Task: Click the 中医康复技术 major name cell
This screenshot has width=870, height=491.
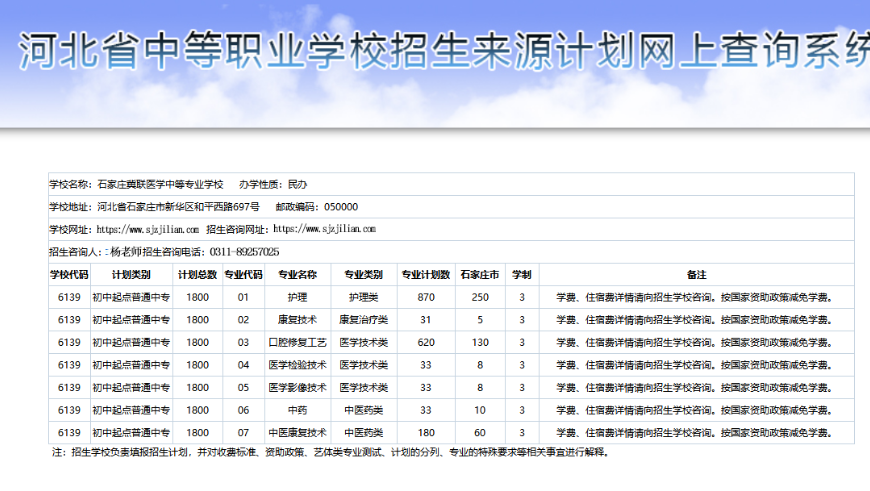Action: click(297, 433)
